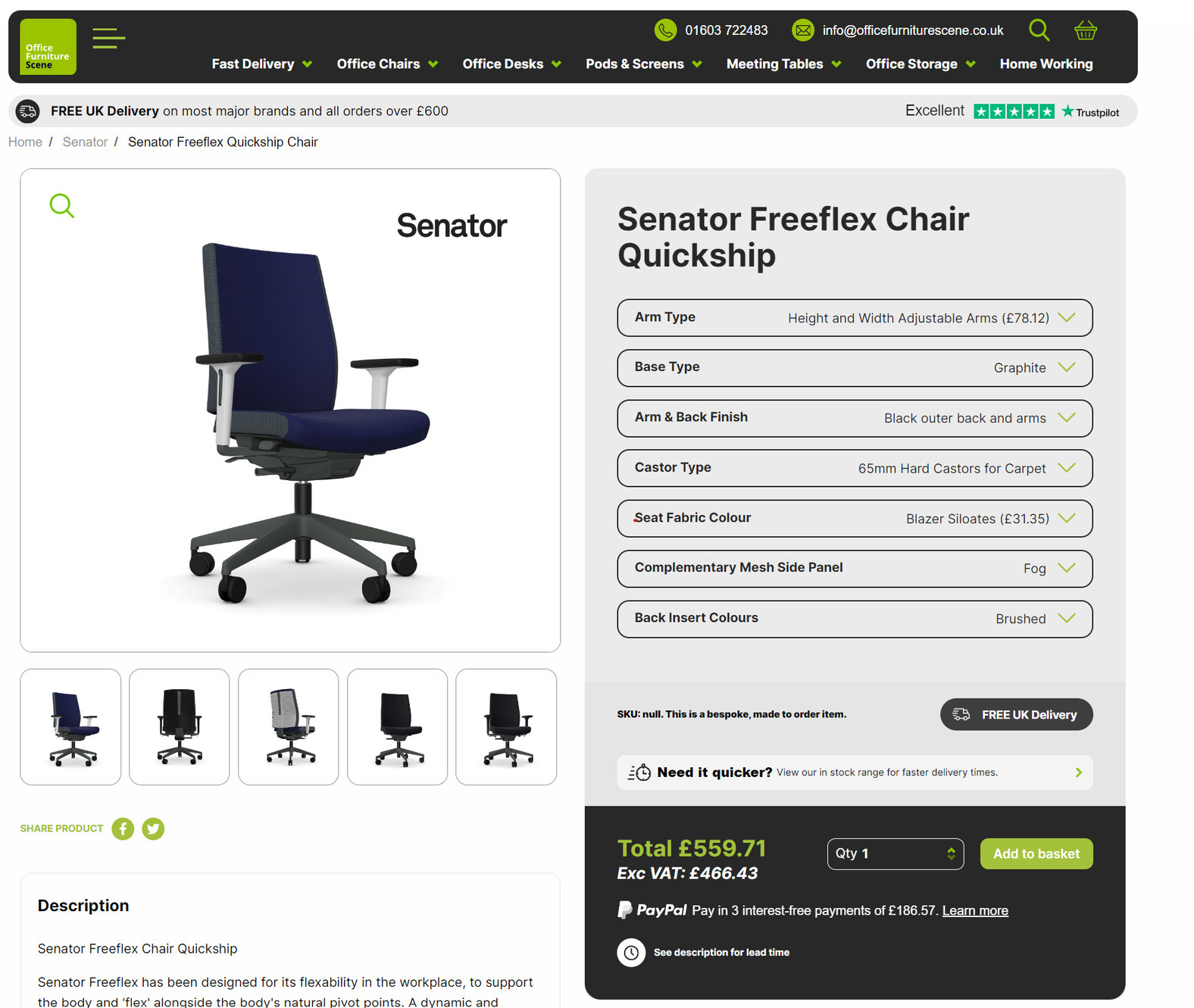The image size is (1194, 1008).
Task: Open the Back Insert Colours dropdown
Action: pyautogui.click(x=855, y=619)
